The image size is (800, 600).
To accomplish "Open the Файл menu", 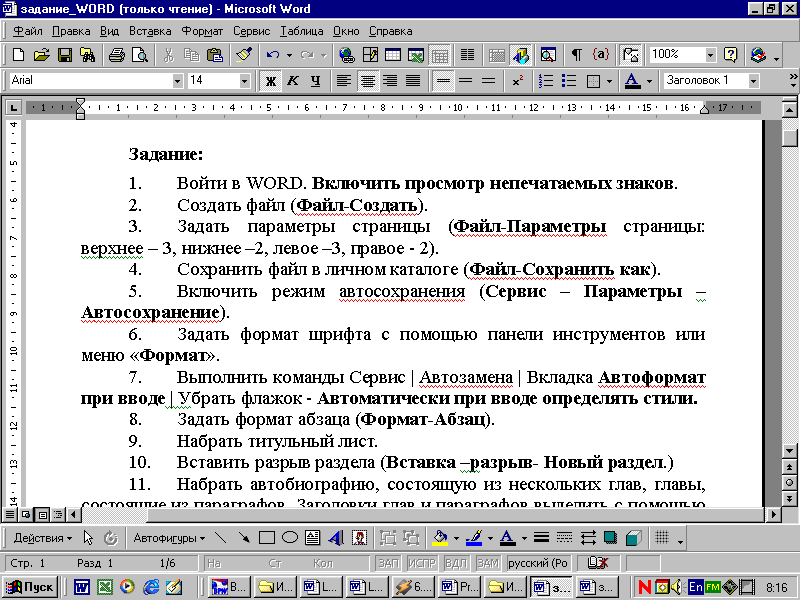I will pos(28,31).
